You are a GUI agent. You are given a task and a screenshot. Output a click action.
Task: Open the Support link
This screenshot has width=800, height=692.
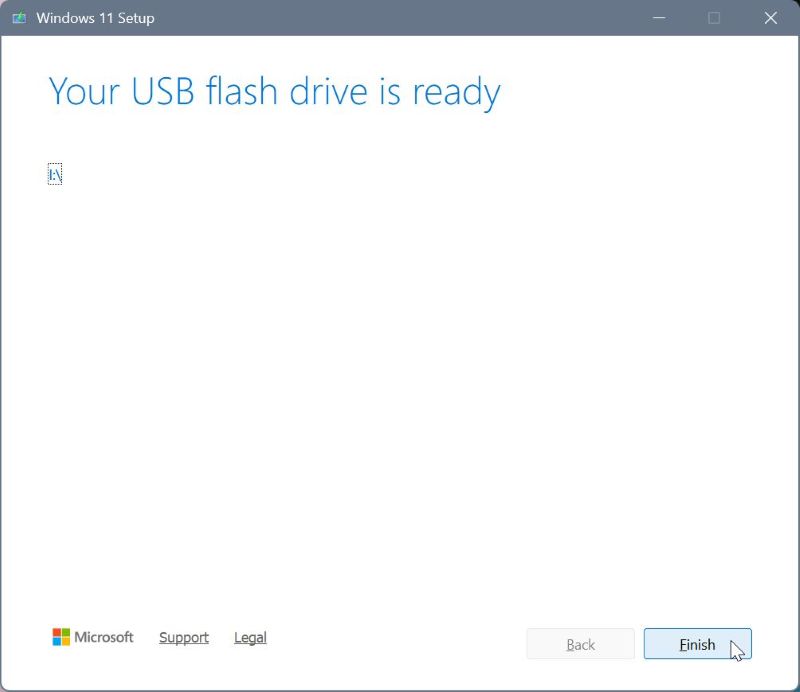point(184,637)
